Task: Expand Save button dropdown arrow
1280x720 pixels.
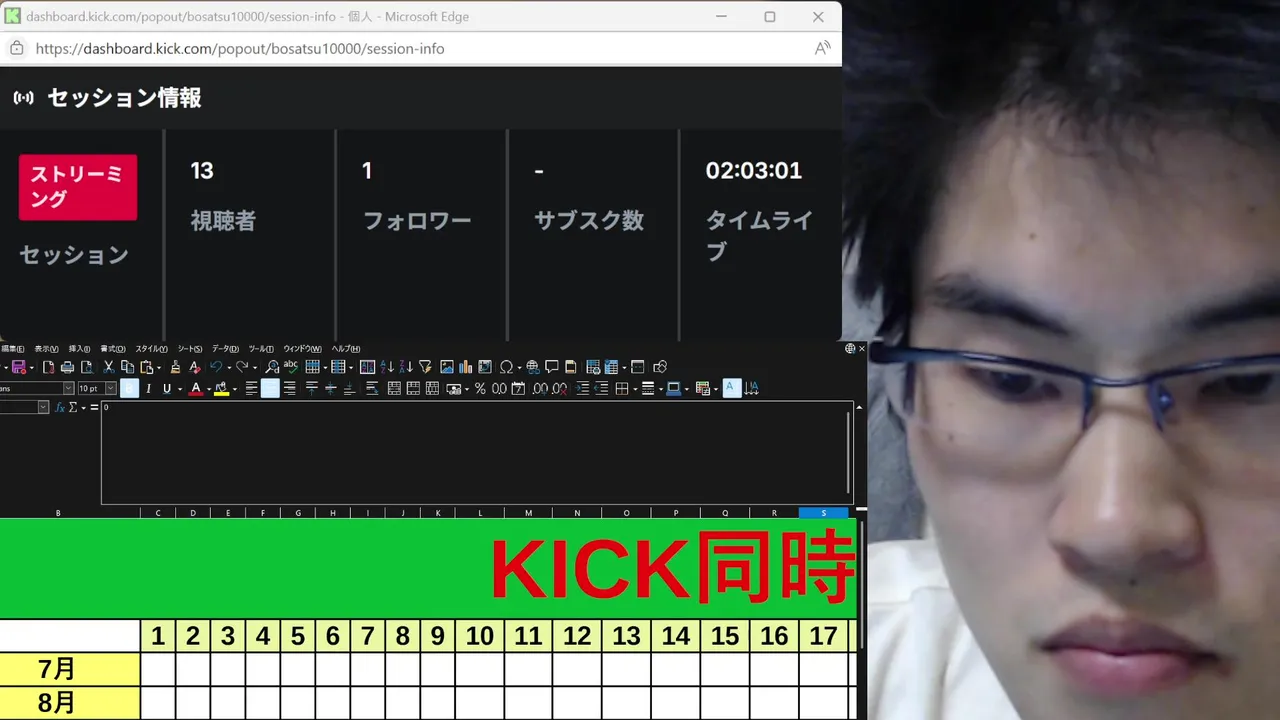Action: (x=32, y=367)
